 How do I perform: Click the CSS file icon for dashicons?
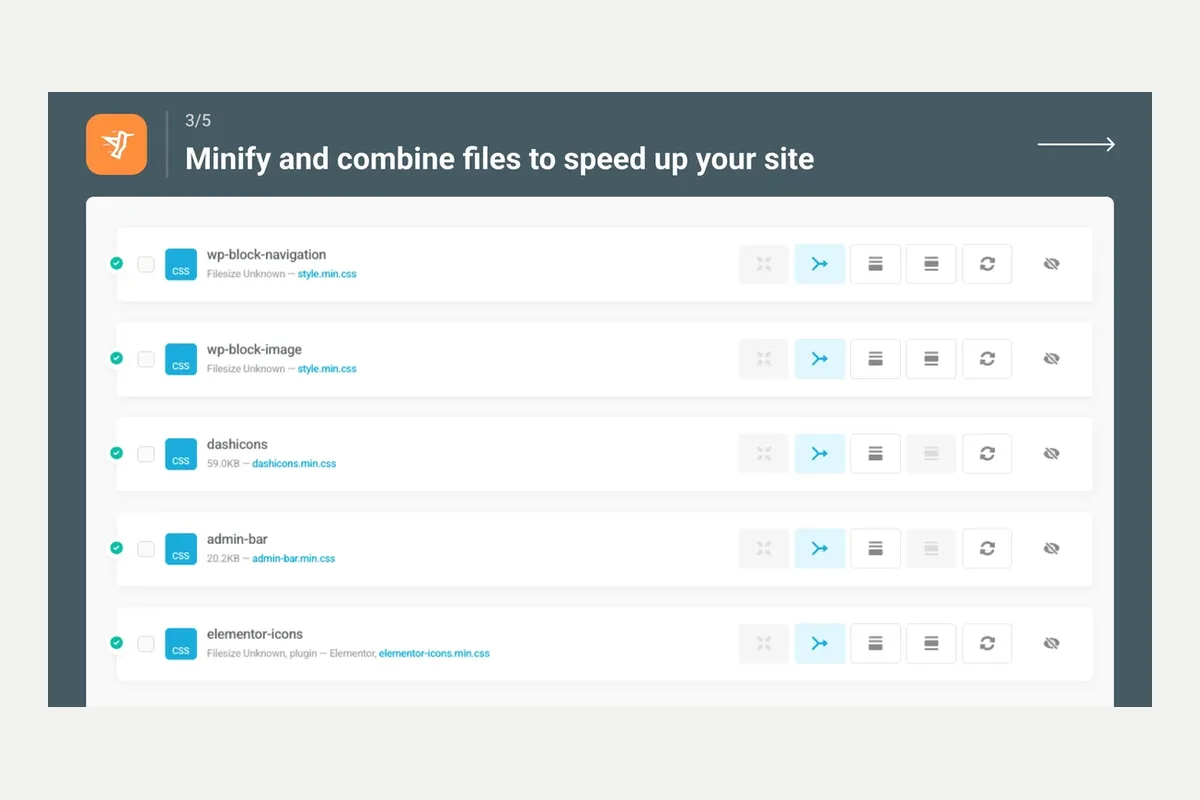click(x=181, y=454)
